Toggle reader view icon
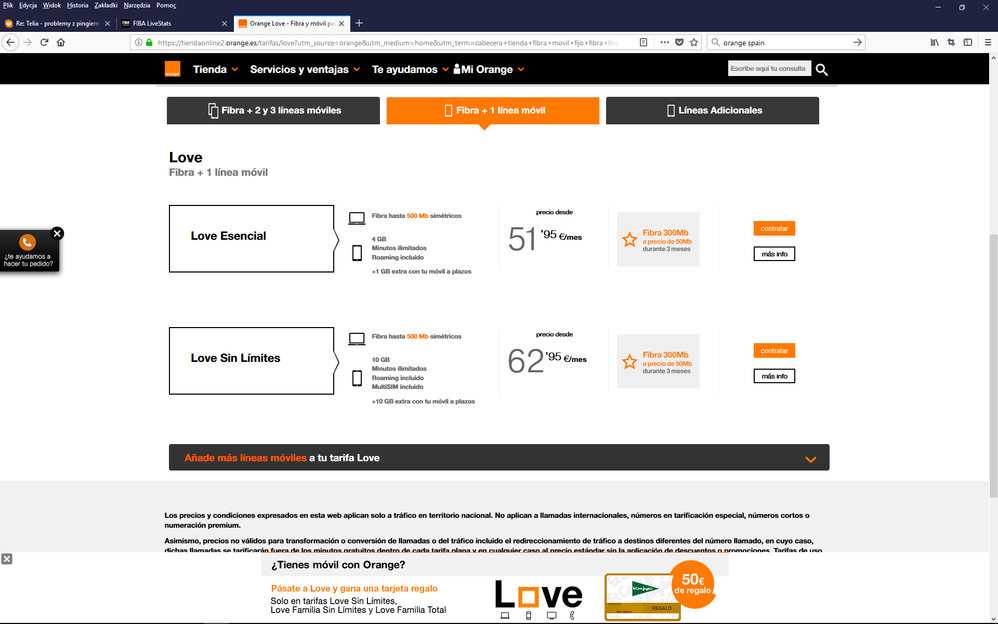998x624 pixels. 643,43
